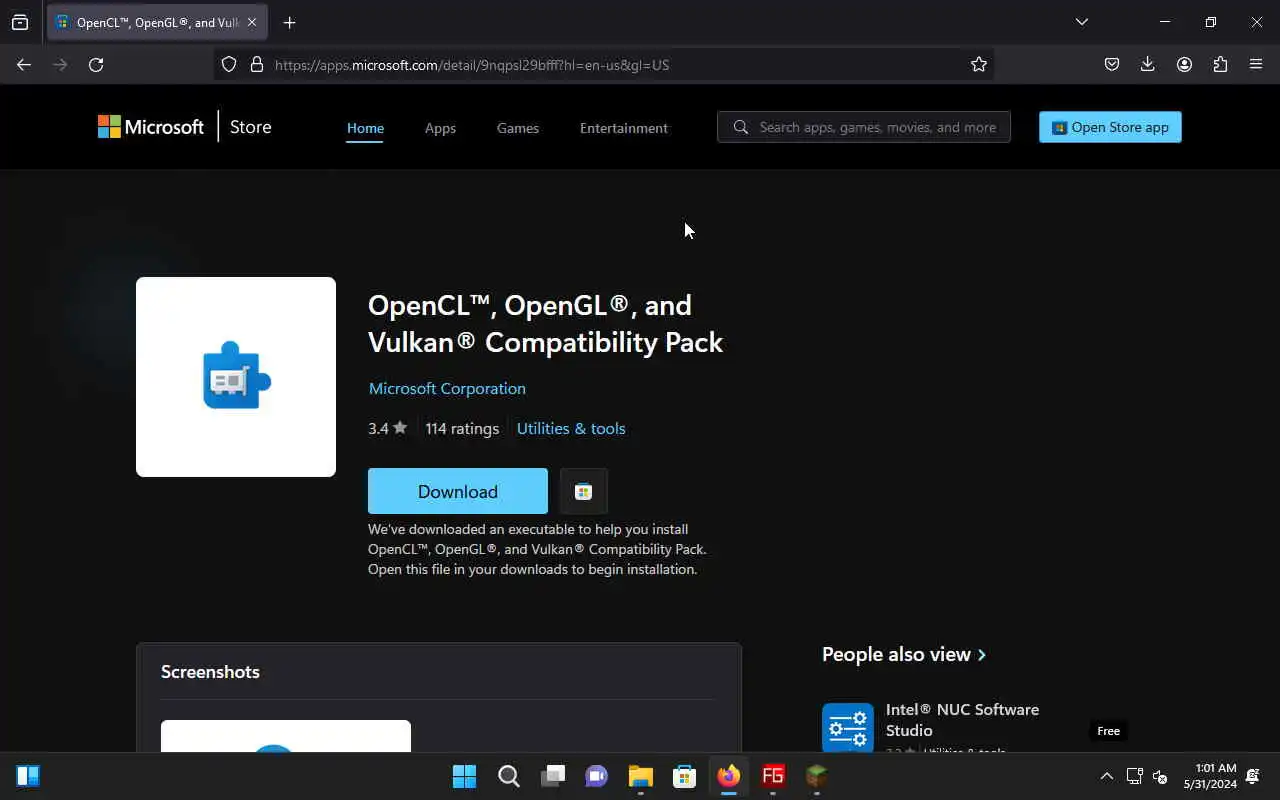Click the partially visible first screenshot thumbnail
Image resolution: width=1280 pixels, height=800 pixels.
click(286, 736)
